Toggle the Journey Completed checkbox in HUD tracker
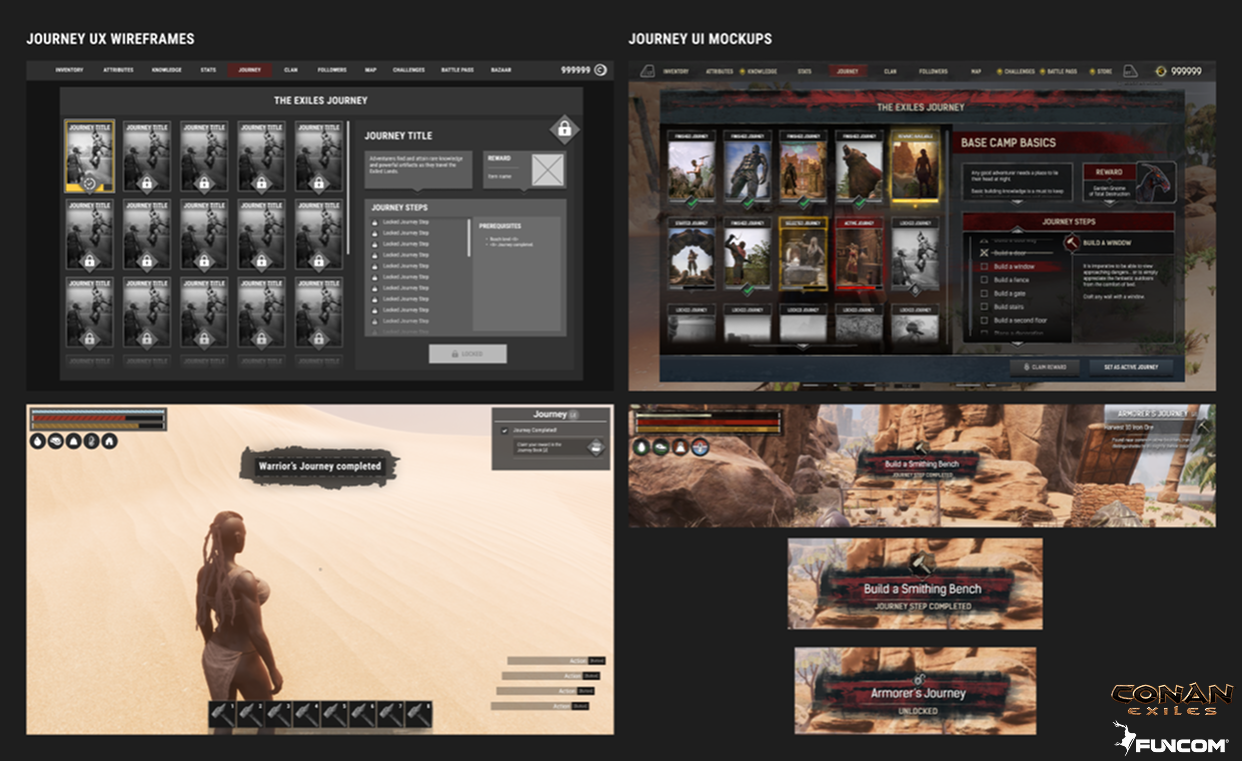 (x=505, y=431)
